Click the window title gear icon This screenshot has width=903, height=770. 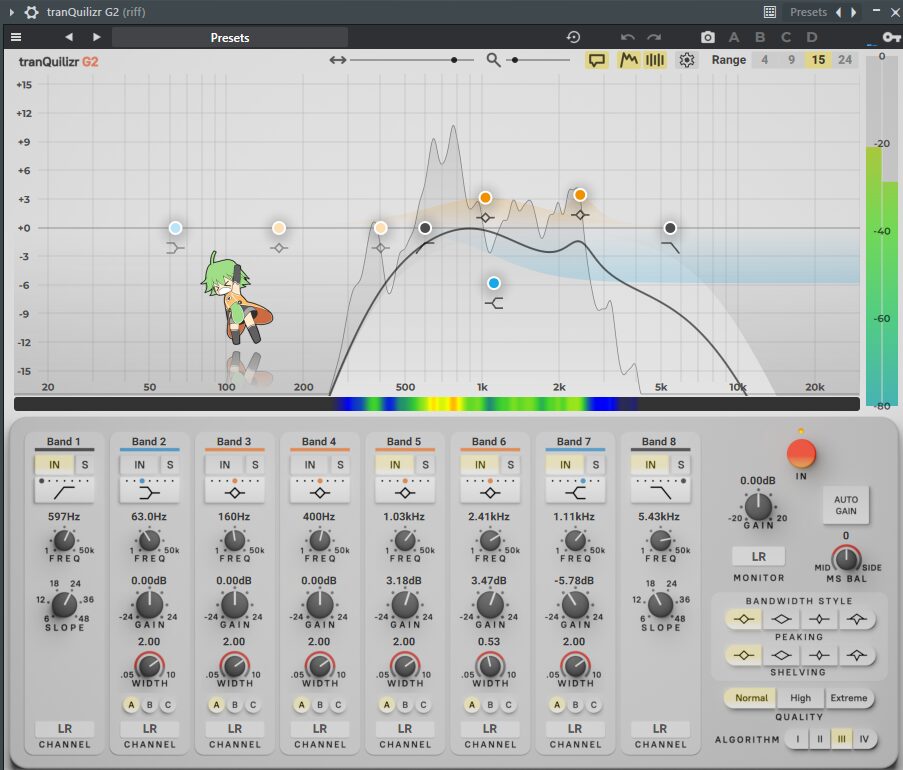click(31, 12)
